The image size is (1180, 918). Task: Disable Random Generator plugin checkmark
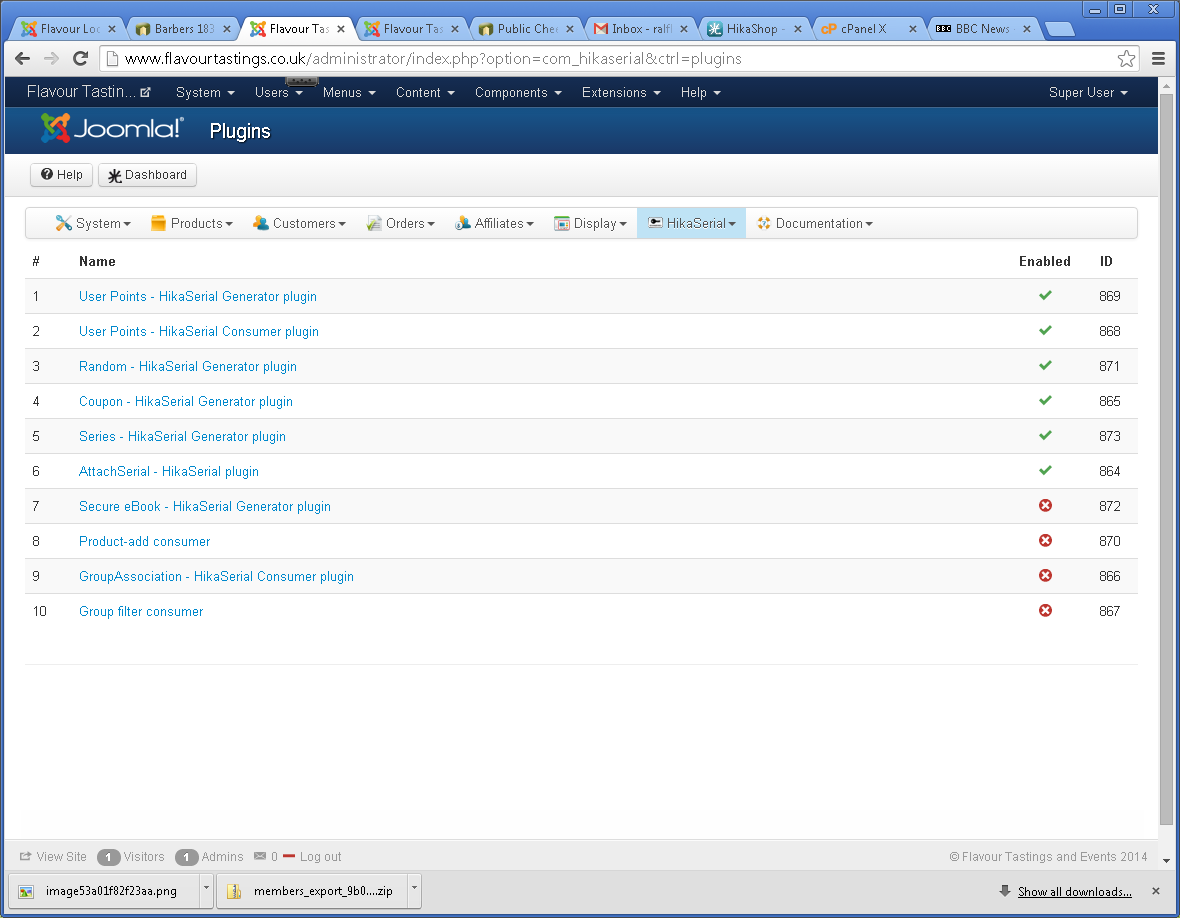[x=1045, y=366]
